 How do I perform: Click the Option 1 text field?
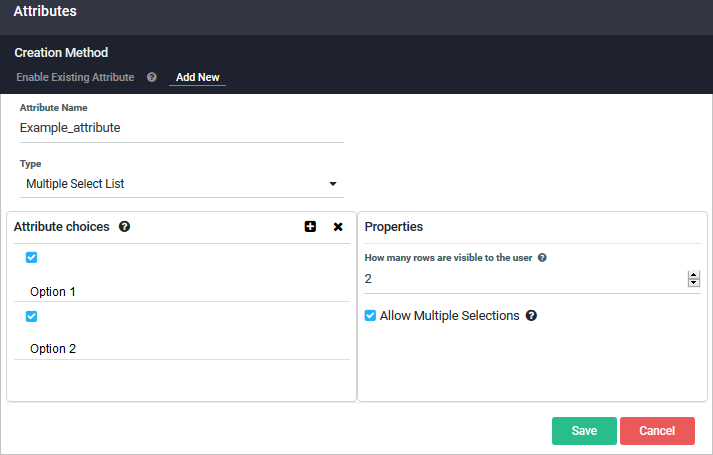pyautogui.click(x=182, y=292)
